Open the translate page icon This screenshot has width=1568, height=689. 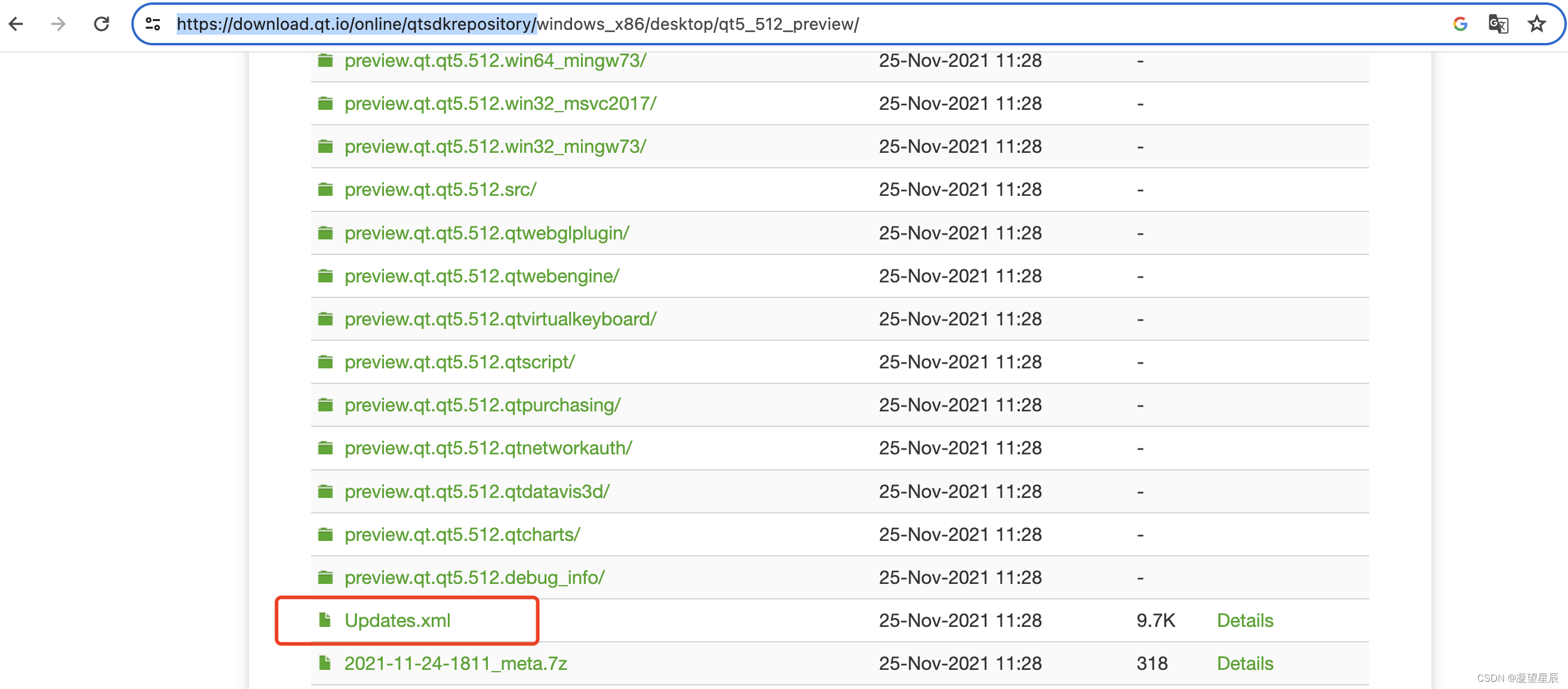pos(1498,24)
